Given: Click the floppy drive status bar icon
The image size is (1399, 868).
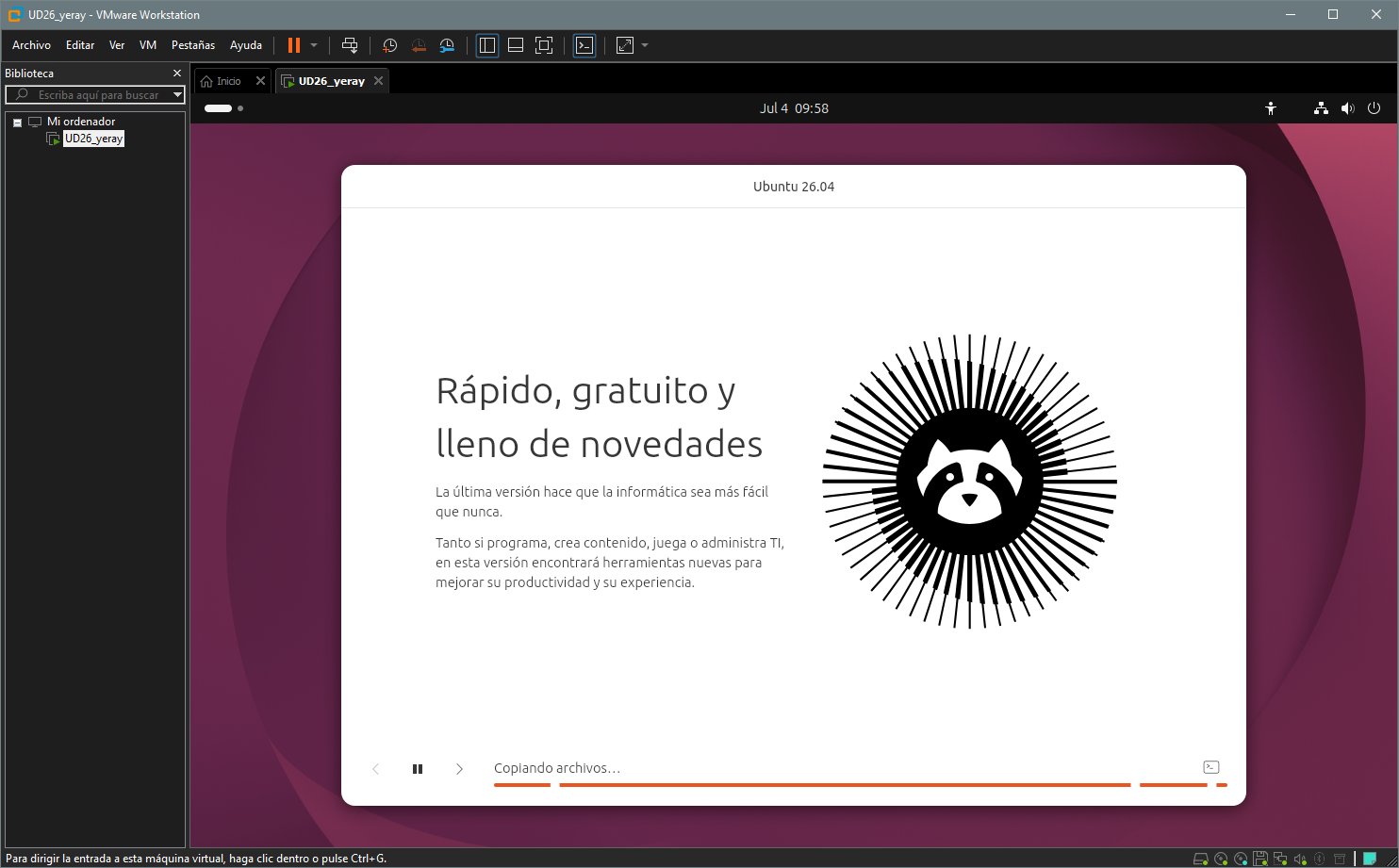Looking at the screenshot, I should (1260, 859).
